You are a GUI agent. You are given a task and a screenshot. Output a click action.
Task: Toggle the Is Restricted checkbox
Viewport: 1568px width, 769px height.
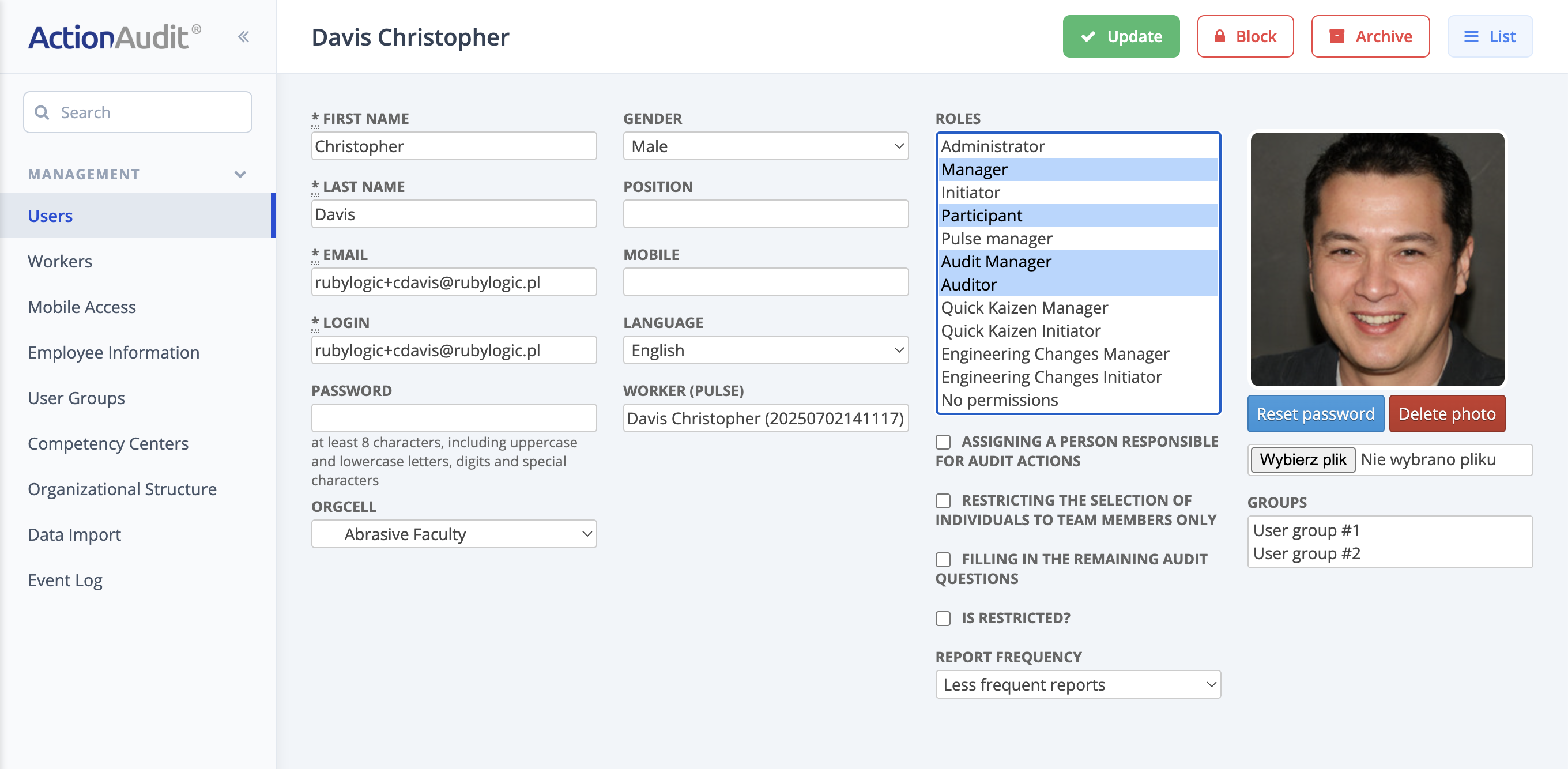tap(944, 618)
